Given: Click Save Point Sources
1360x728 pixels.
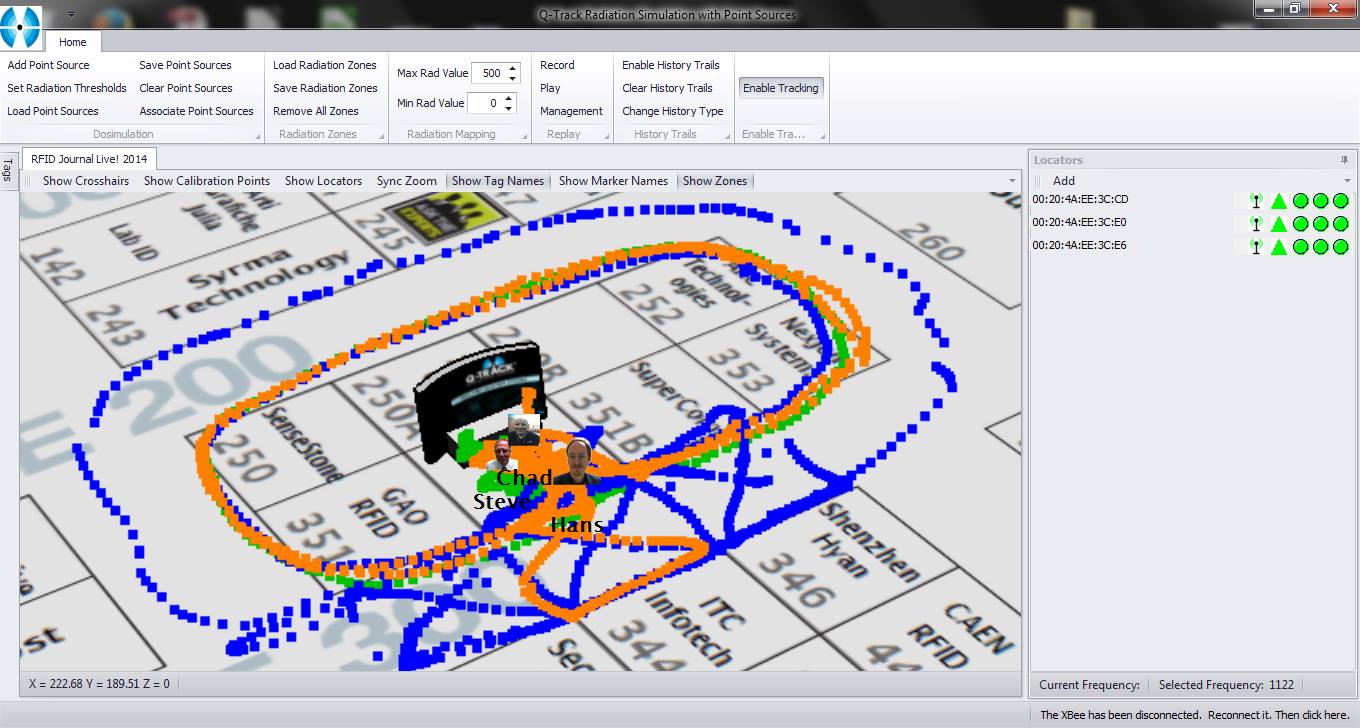Looking at the screenshot, I should click(x=185, y=65).
